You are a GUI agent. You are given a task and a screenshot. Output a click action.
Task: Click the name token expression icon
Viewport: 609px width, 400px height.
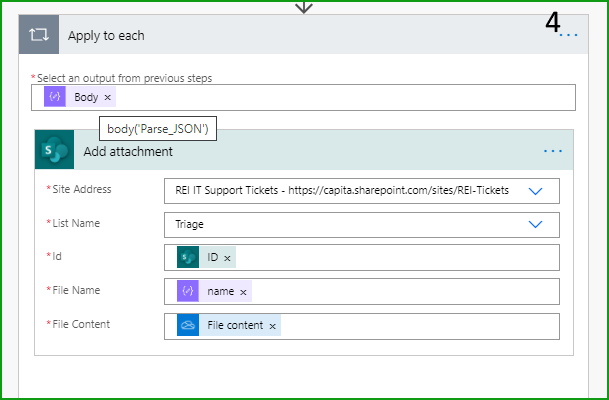[x=188, y=291]
